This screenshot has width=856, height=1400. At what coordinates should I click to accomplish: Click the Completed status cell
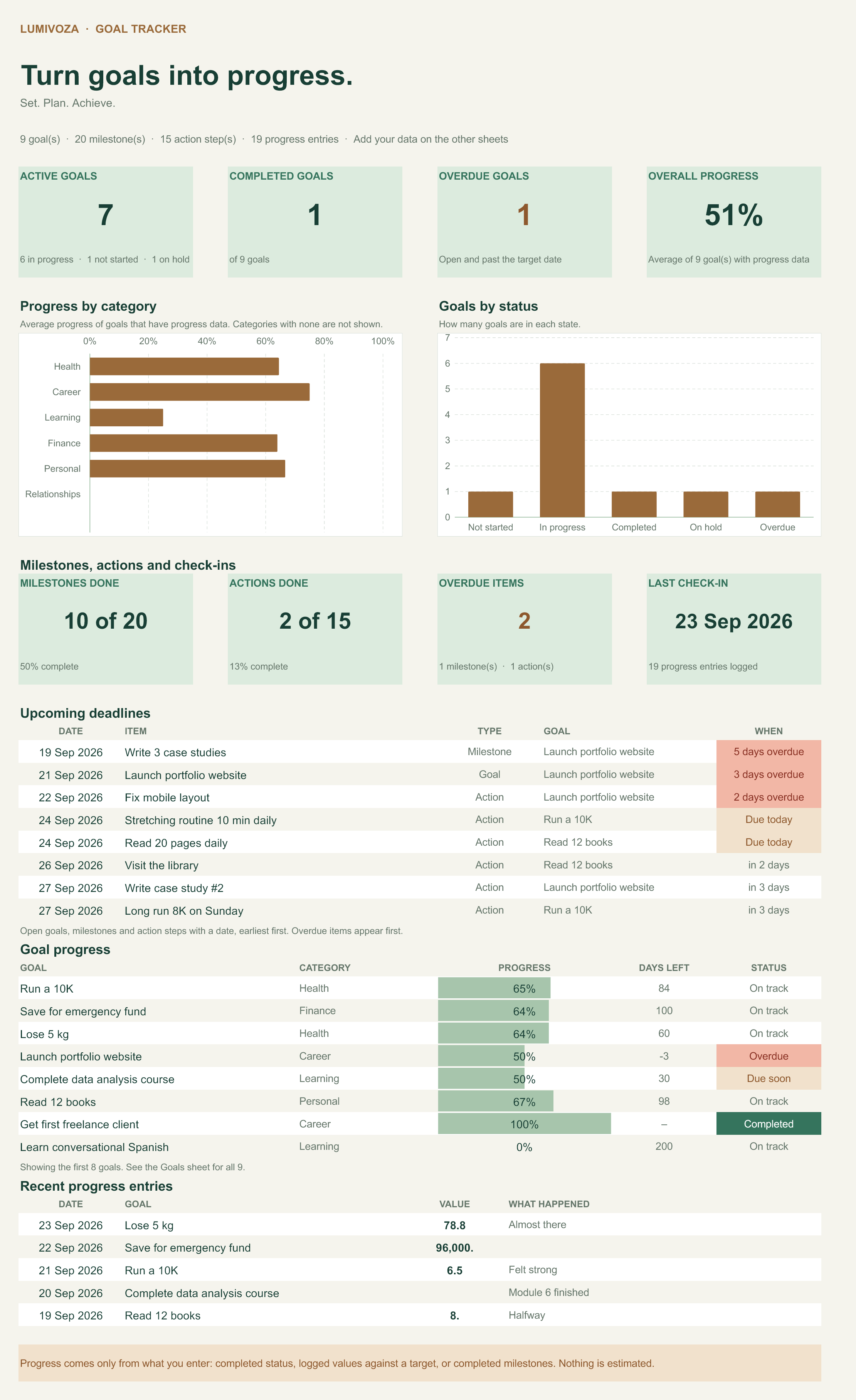tap(769, 1123)
